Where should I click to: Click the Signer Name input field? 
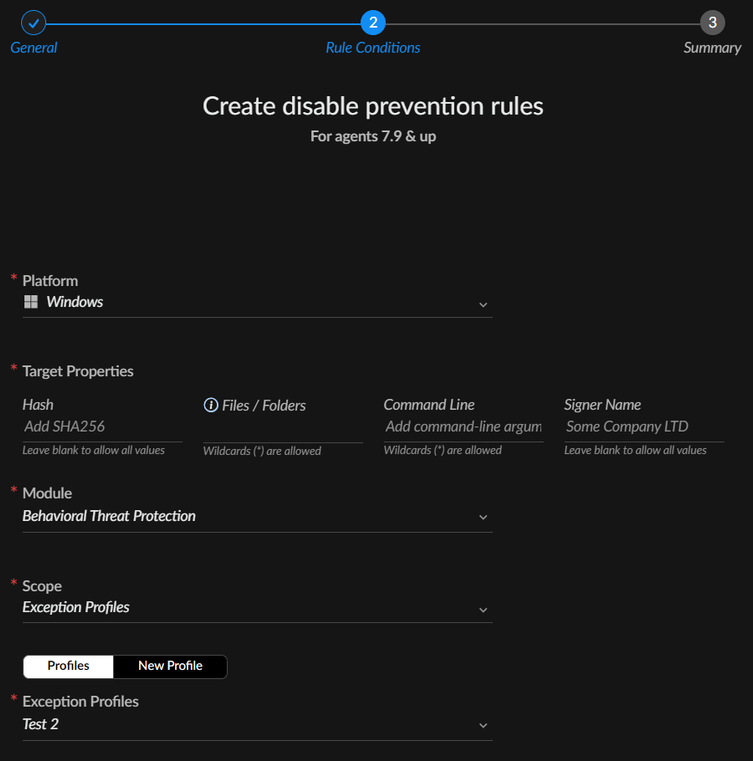tap(644, 427)
